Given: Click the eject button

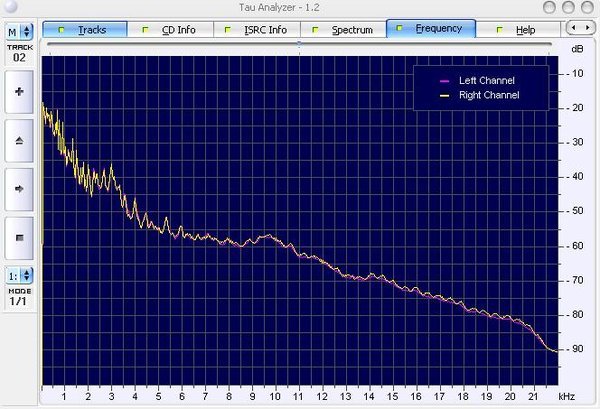Looking at the screenshot, I should [19, 140].
